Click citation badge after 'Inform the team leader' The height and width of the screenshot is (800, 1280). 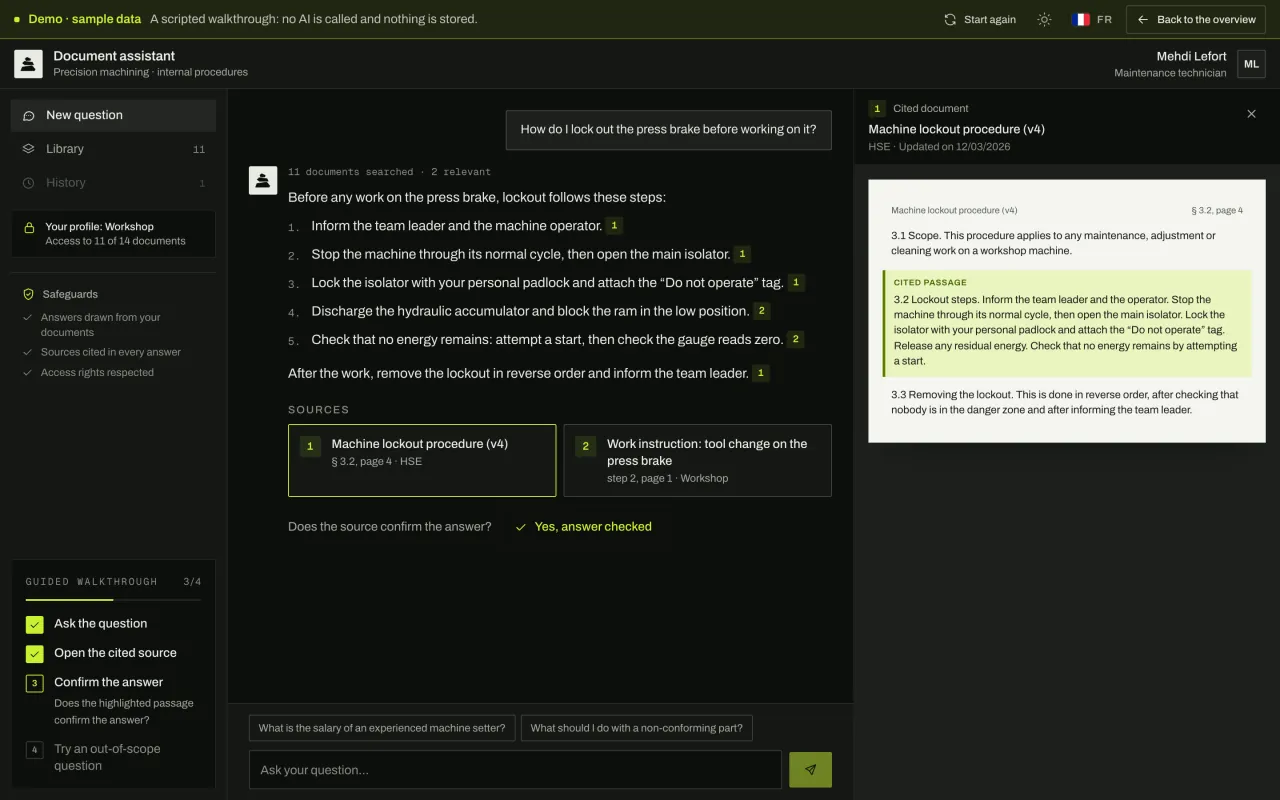614,226
